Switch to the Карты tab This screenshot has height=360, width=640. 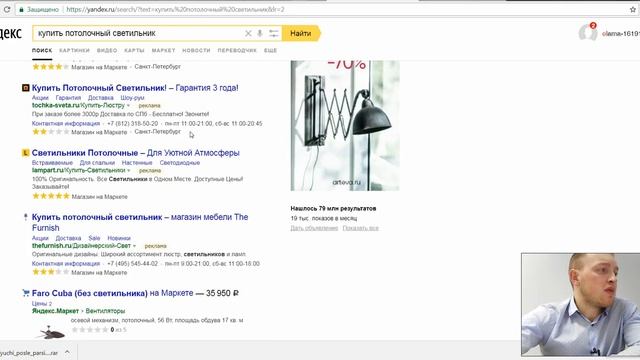point(134,51)
